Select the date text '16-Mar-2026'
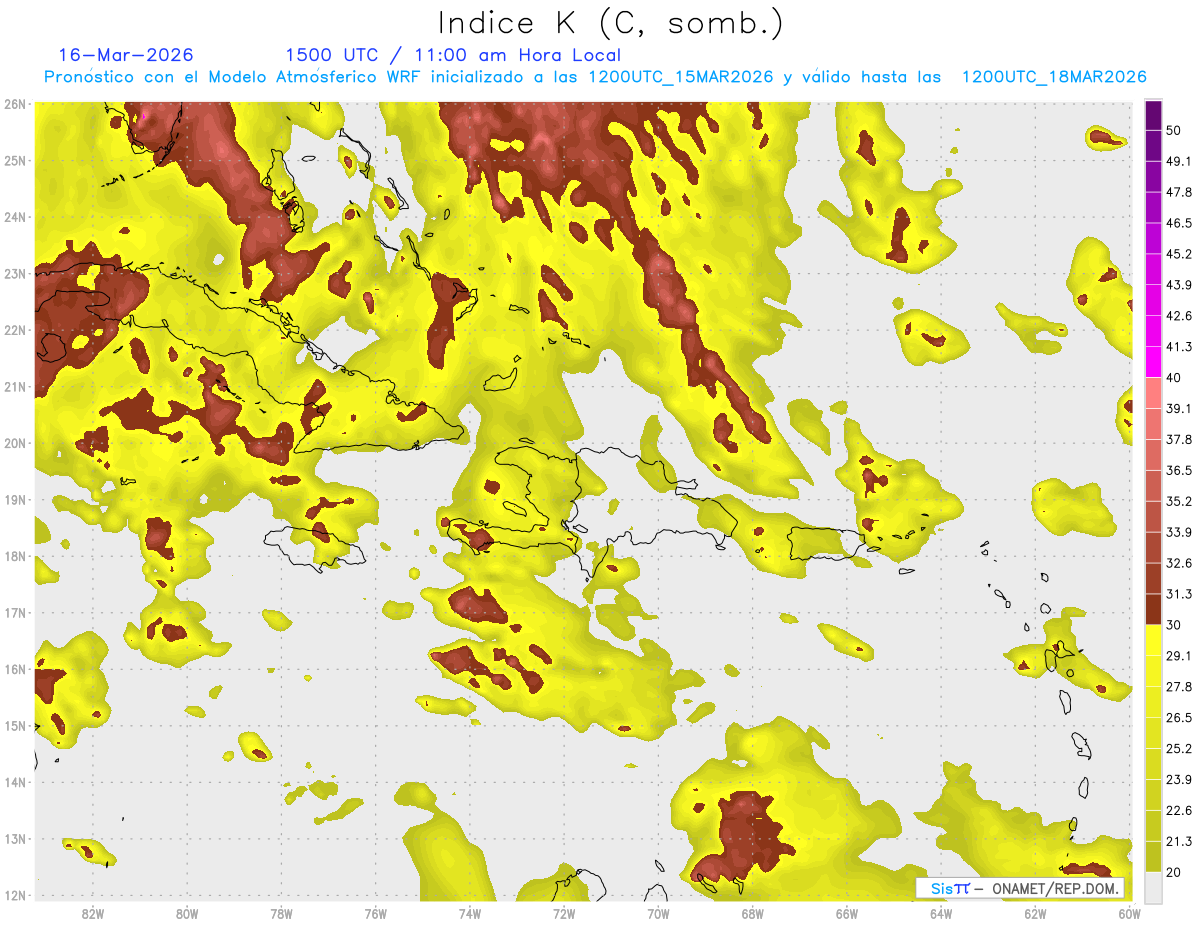Image resolution: width=1200 pixels, height=927 pixels. coord(126,55)
